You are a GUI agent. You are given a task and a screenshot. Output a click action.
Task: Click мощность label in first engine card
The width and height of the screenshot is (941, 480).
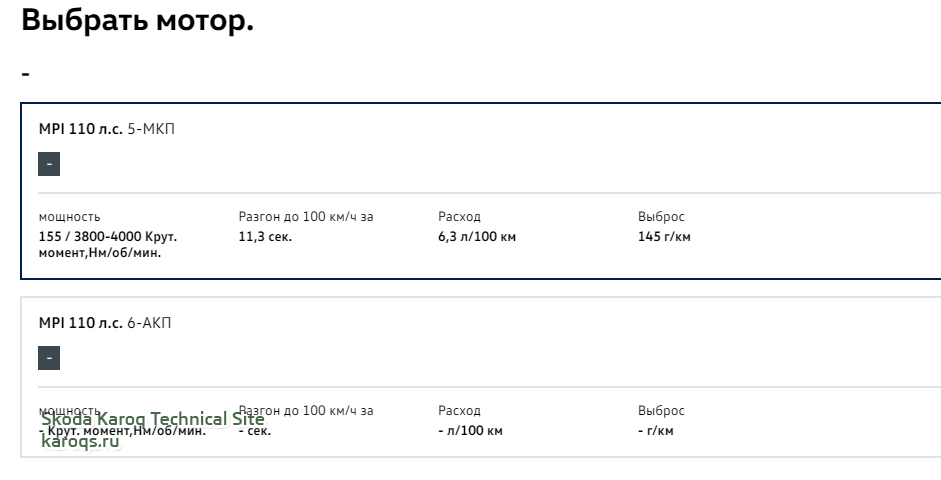[x=70, y=217]
